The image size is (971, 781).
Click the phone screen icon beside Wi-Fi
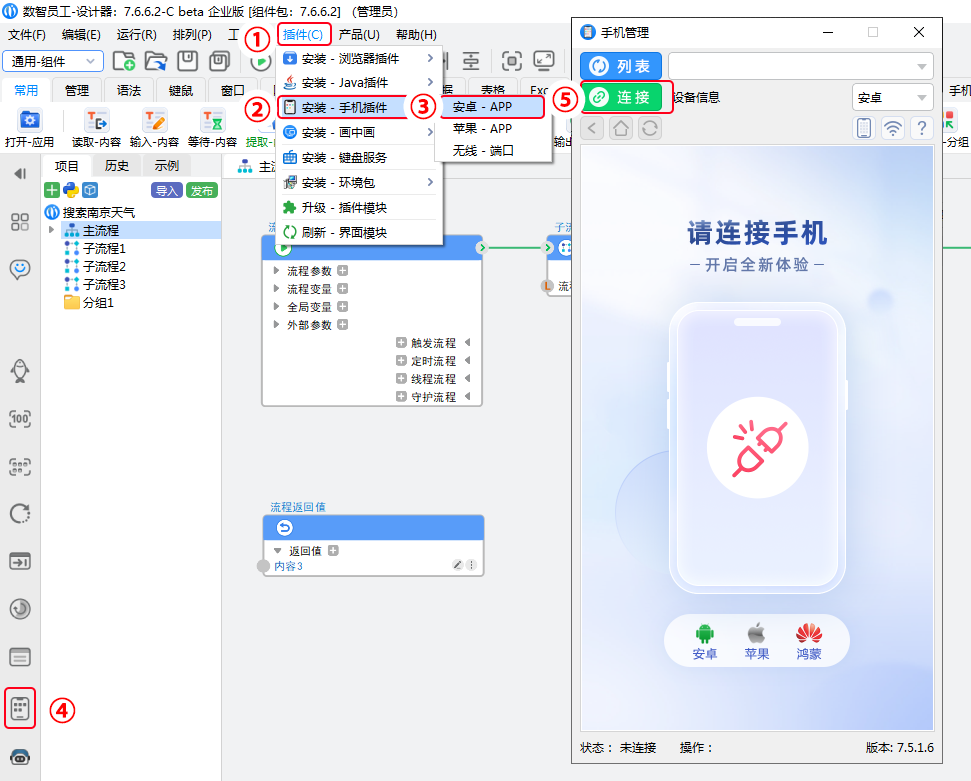864,128
